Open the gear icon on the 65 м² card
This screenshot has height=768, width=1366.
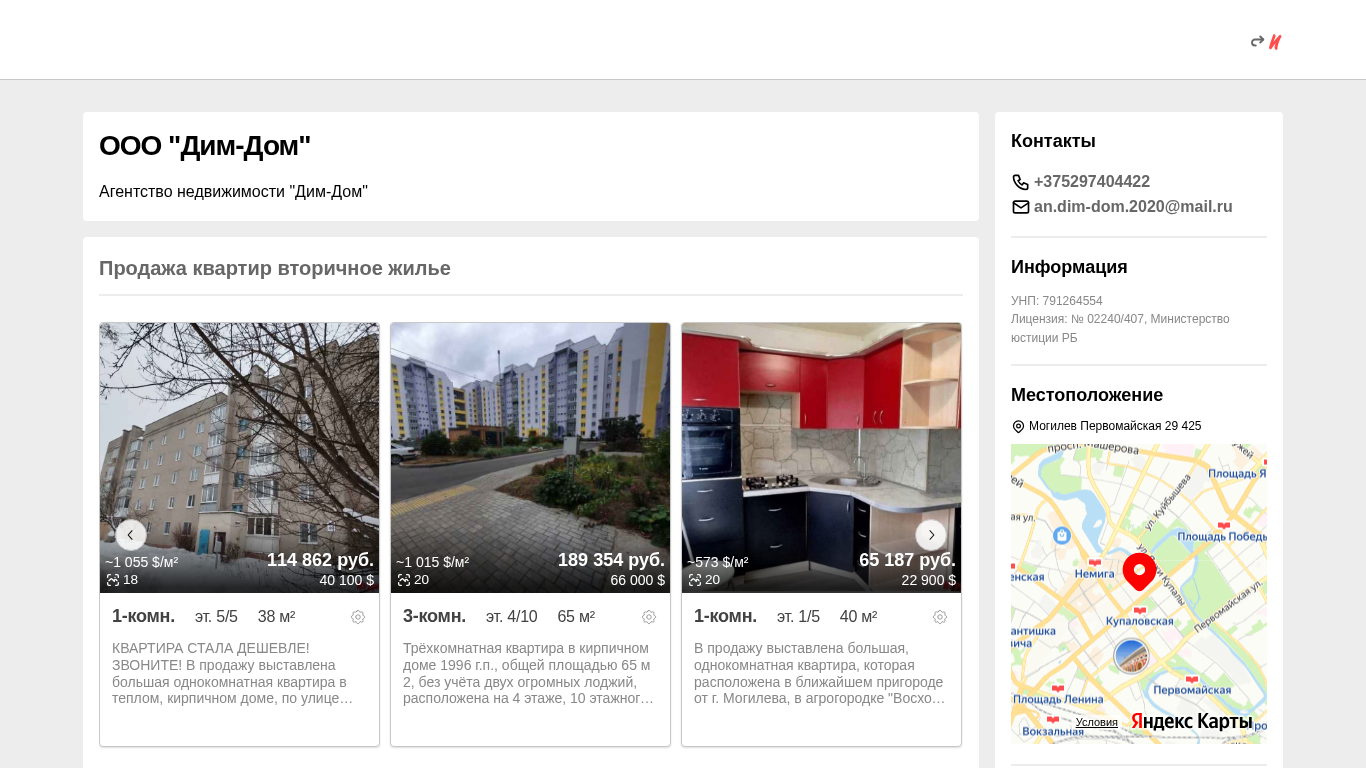(649, 617)
